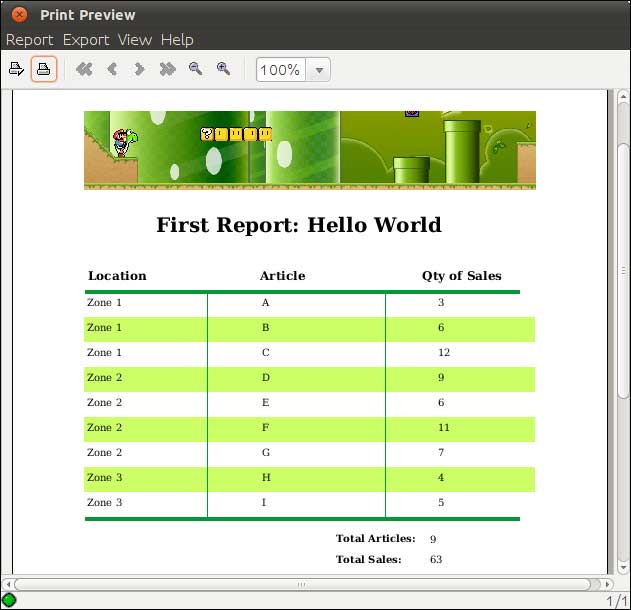
Task: Click the Mario banner image in report
Action: click(x=310, y=150)
